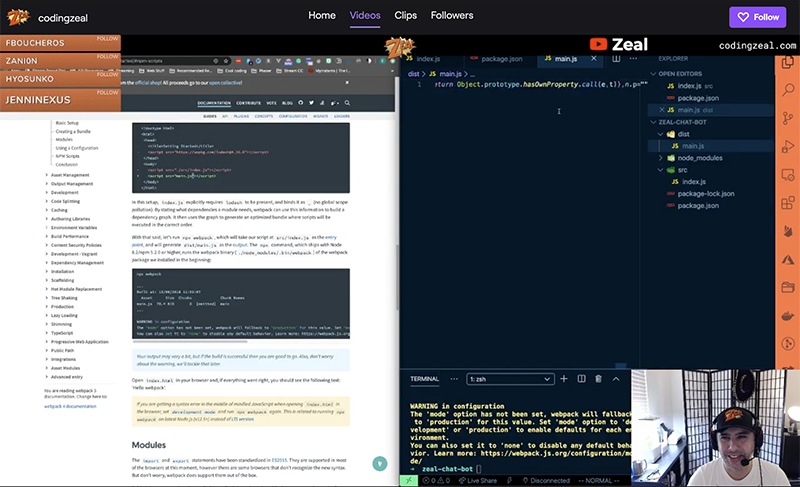
Task: Click the errors and warnings count in status bar
Action: (436, 480)
